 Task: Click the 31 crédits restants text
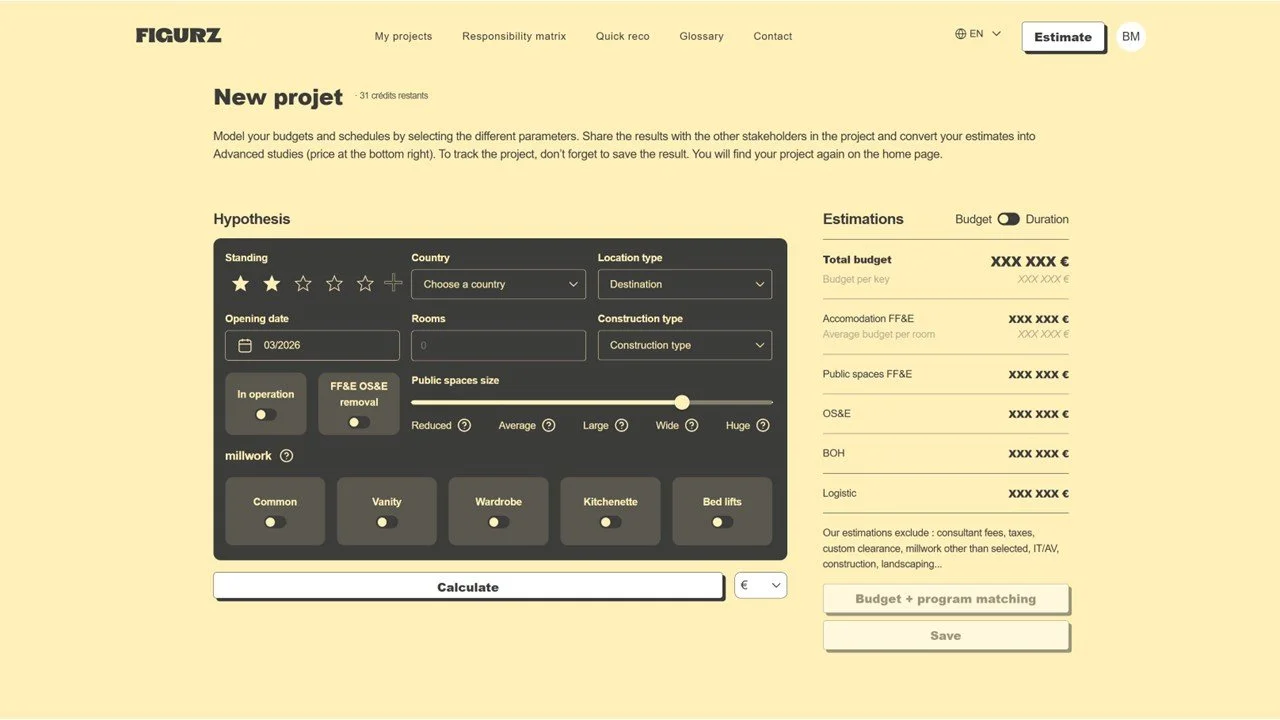[393, 96]
